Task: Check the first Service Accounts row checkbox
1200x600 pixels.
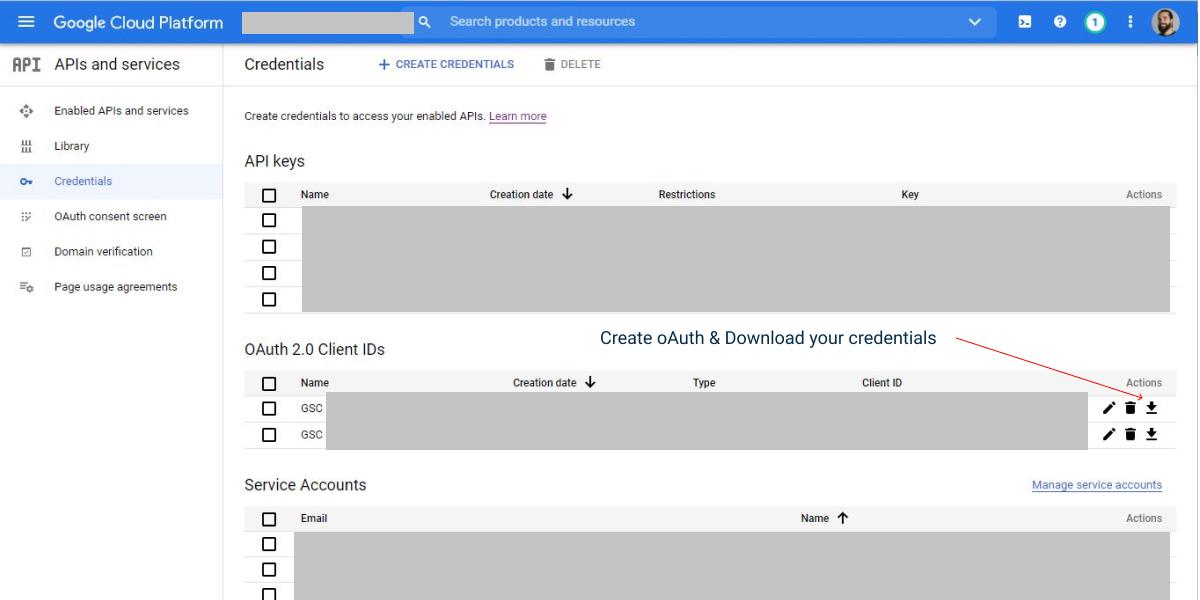Action: 269,544
